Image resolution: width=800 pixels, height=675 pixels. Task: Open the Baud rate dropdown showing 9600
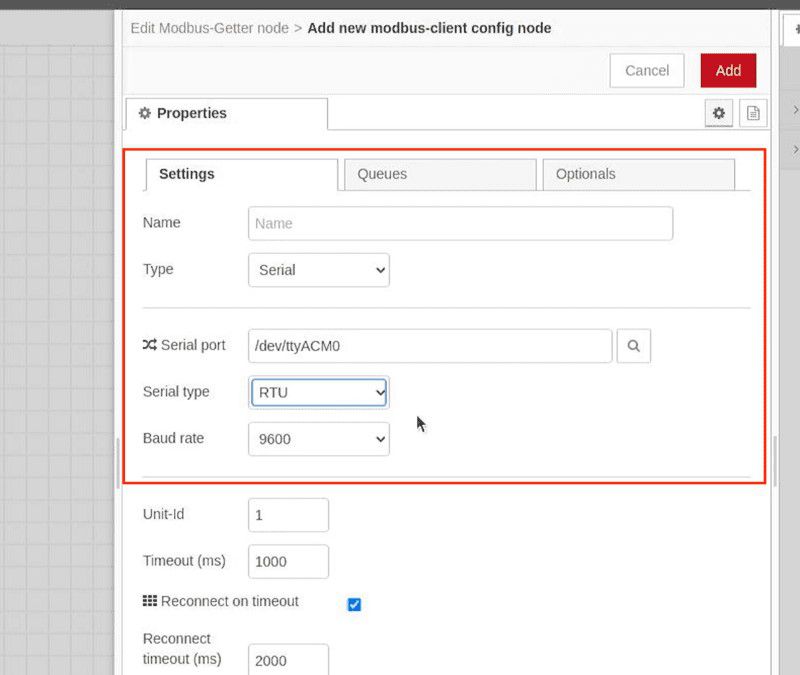coord(318,439)
